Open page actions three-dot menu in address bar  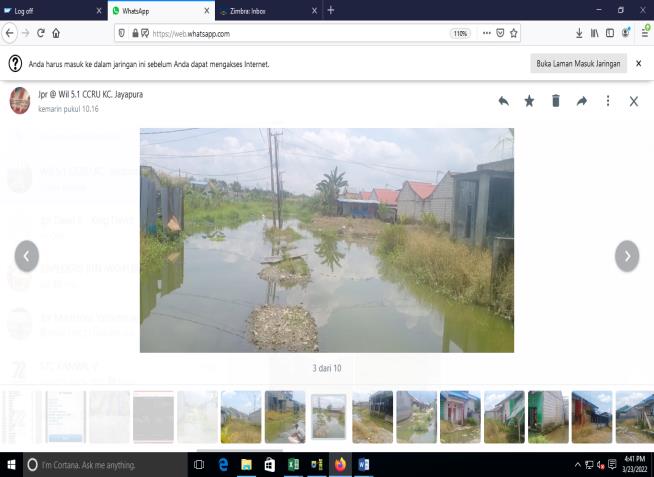[x=487, y=33]
